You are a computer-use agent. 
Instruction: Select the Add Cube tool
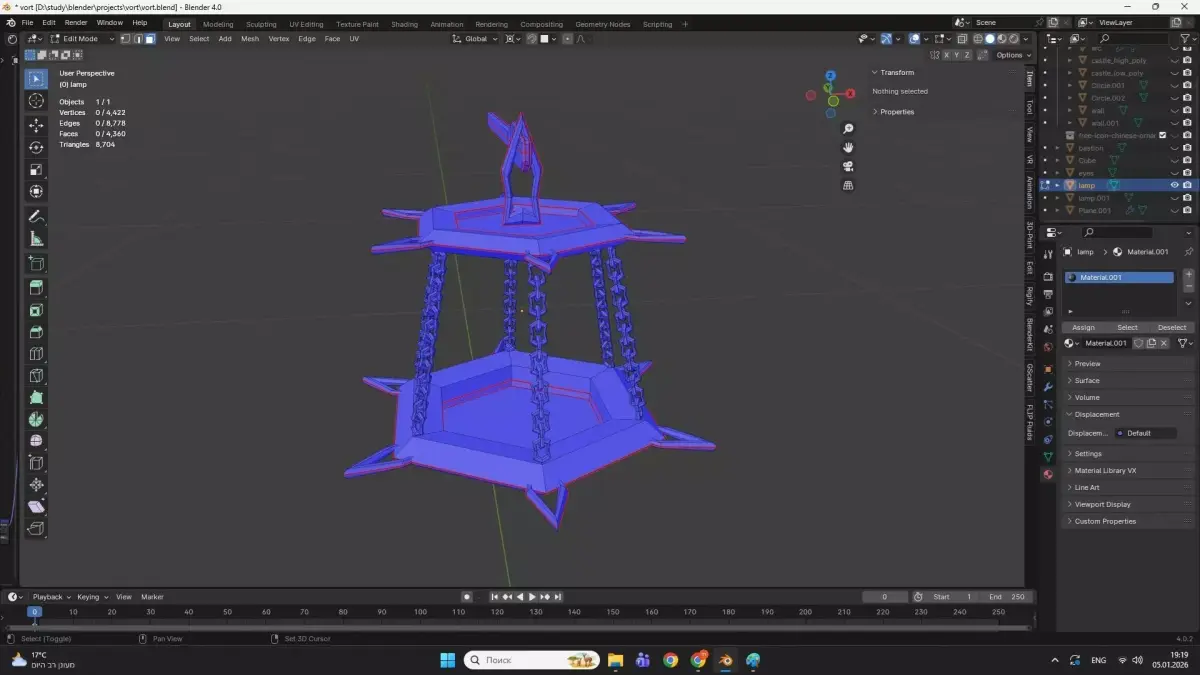point(36,263)
